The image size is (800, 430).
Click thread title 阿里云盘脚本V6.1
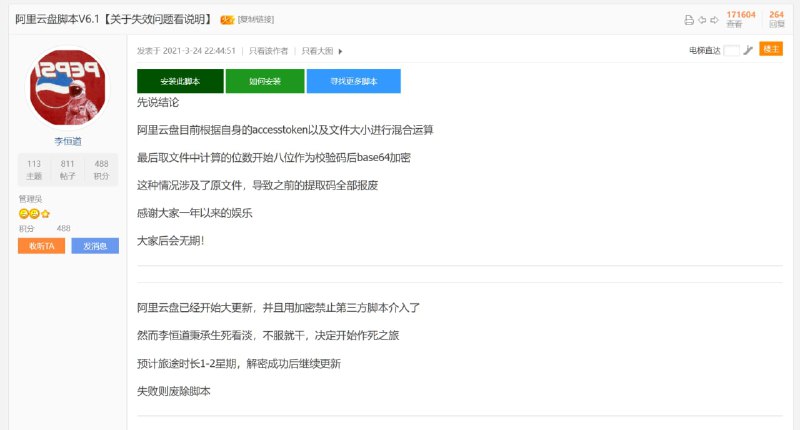pos(113,19)
